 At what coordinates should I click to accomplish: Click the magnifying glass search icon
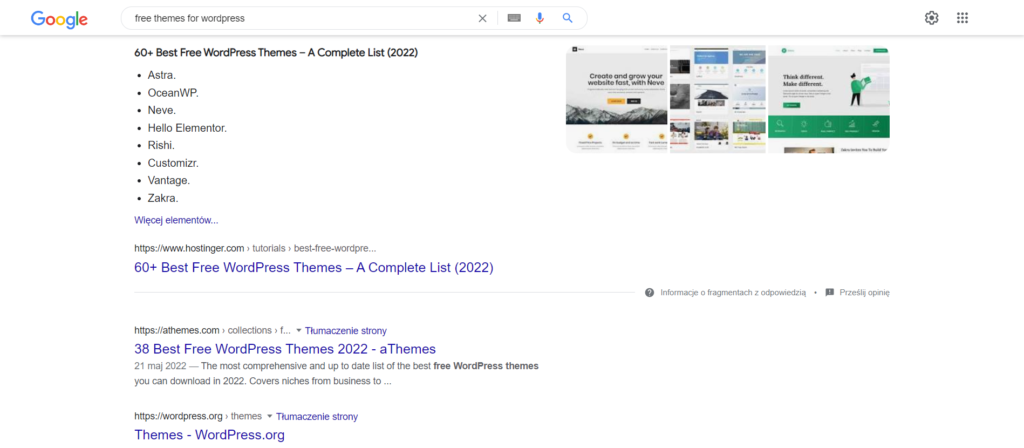(568, 18)
